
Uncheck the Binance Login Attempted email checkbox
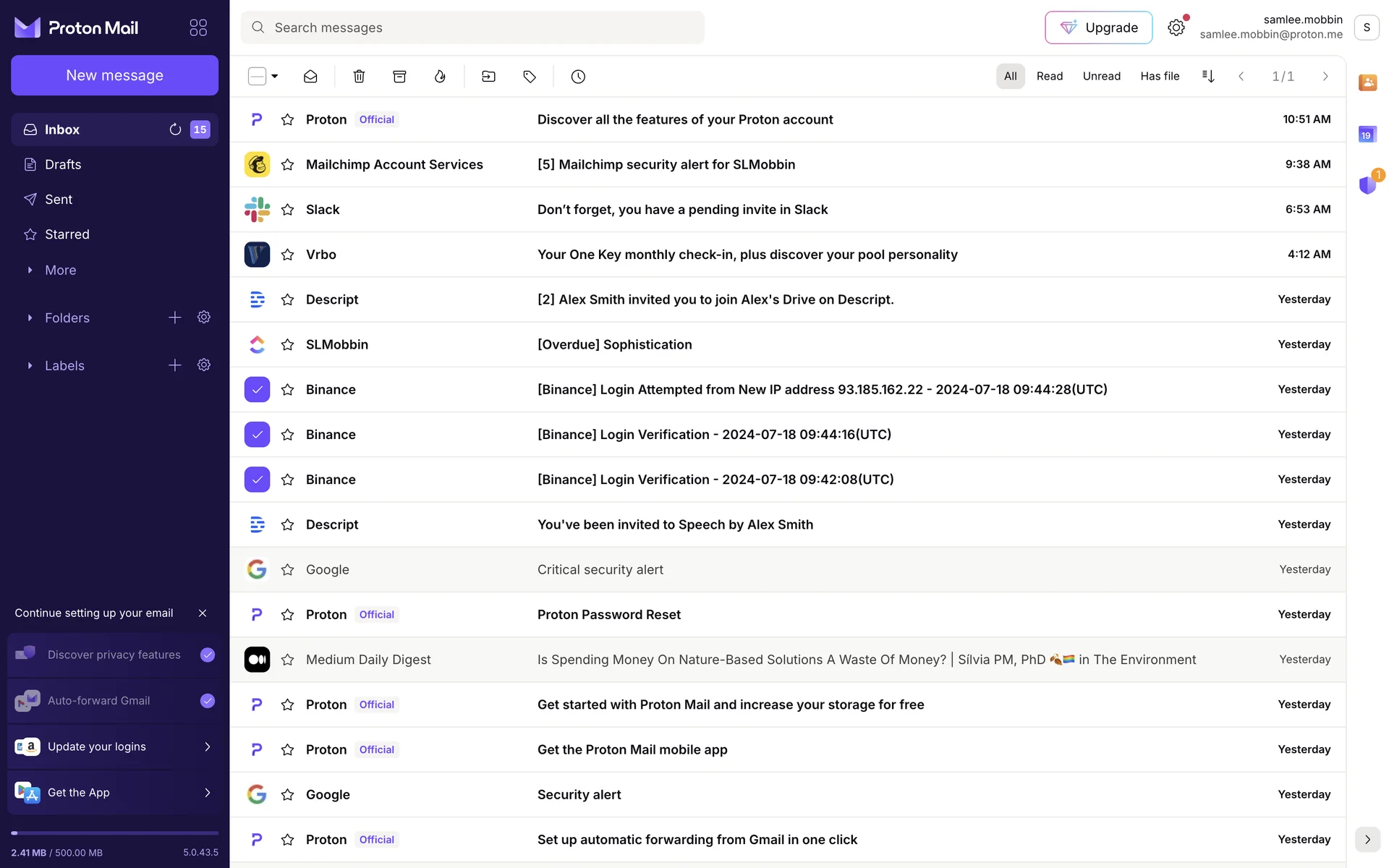coord(257,389)
